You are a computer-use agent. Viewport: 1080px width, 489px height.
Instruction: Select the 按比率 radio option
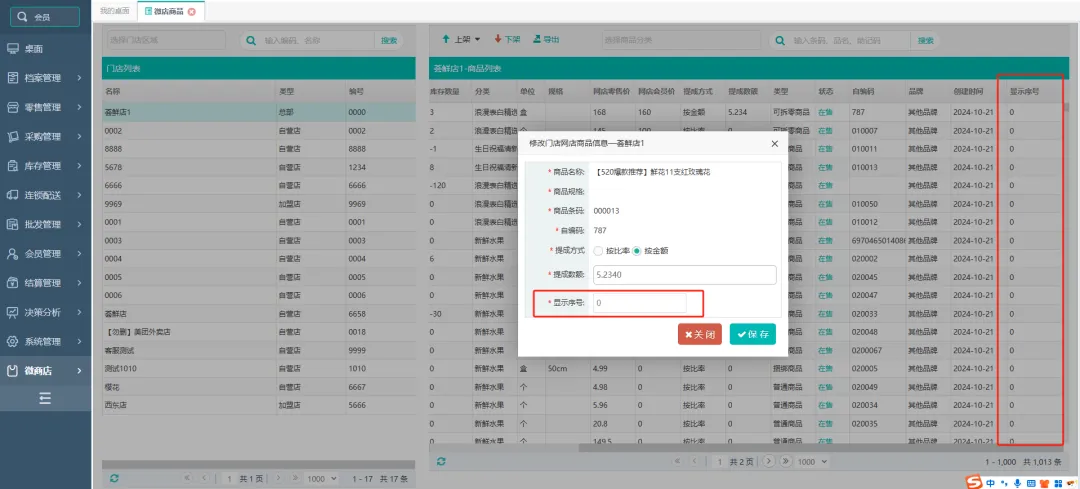click(x=598, y=250)
